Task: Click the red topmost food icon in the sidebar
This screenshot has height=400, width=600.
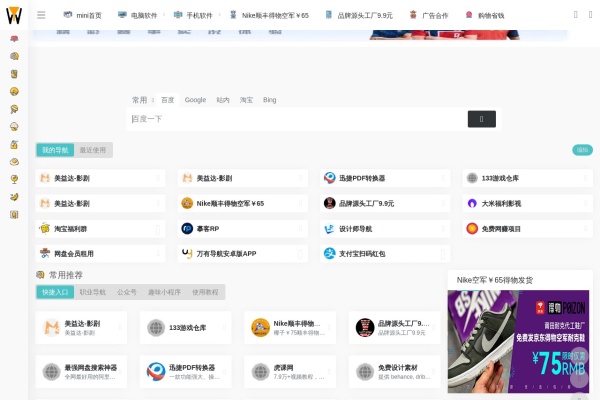Action: point(14,39)
